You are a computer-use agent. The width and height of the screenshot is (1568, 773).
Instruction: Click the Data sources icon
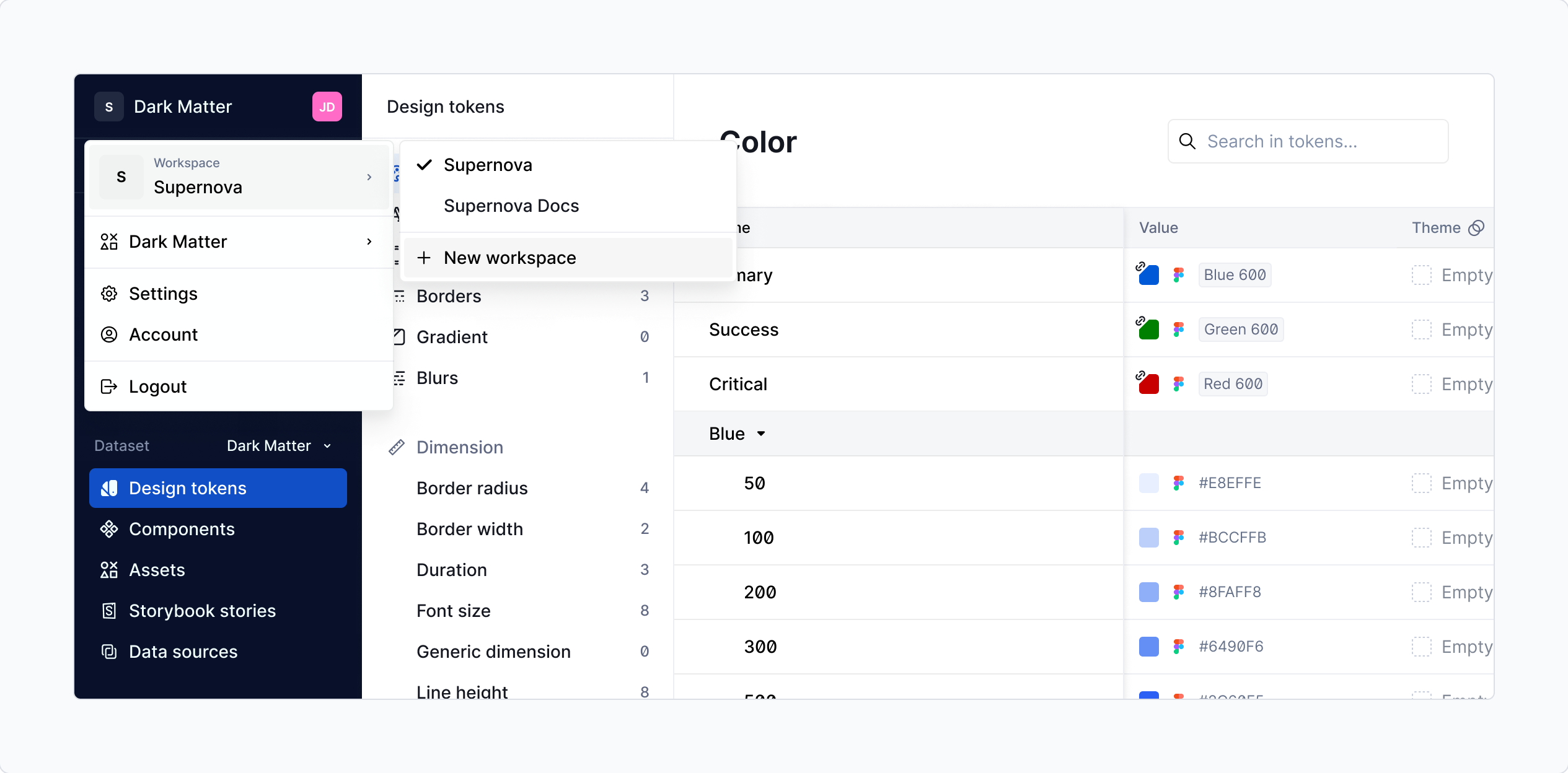[109, 652]
